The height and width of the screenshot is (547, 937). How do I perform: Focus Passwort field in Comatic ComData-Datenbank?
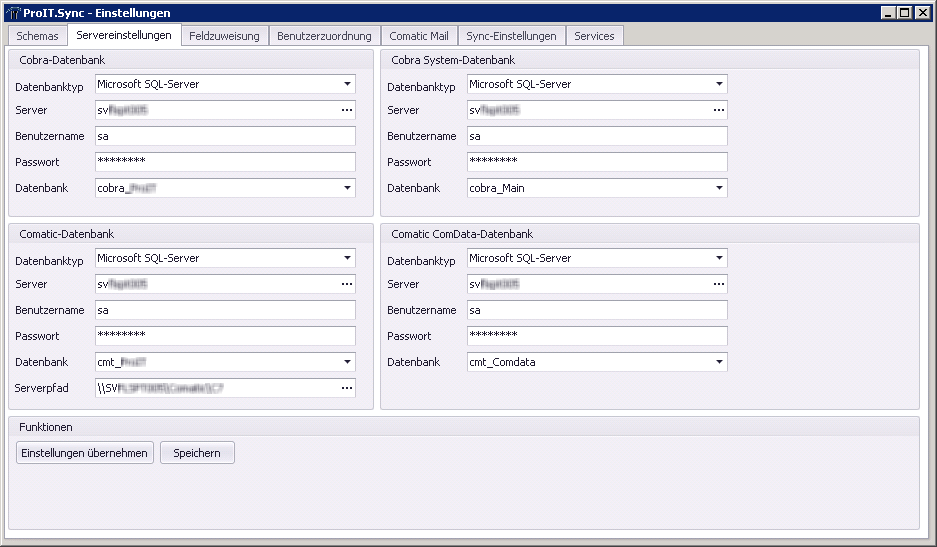coord(597,336)
